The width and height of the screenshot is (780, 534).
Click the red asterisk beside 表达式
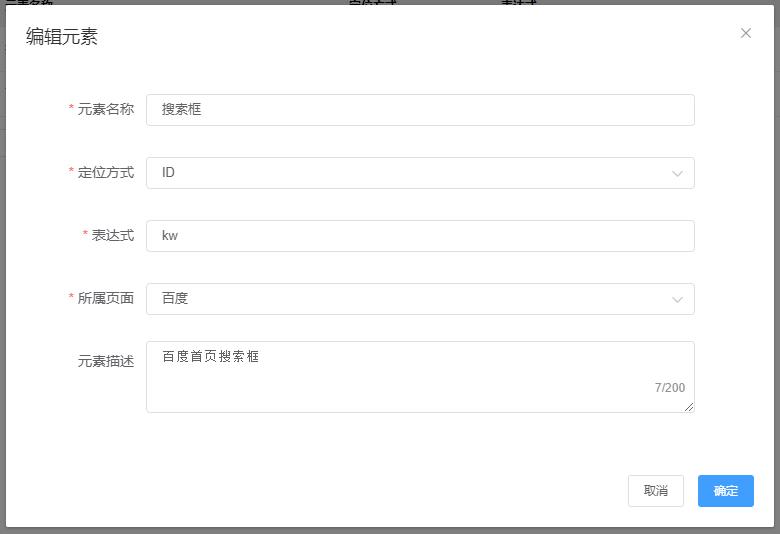(x=85, y=235)
